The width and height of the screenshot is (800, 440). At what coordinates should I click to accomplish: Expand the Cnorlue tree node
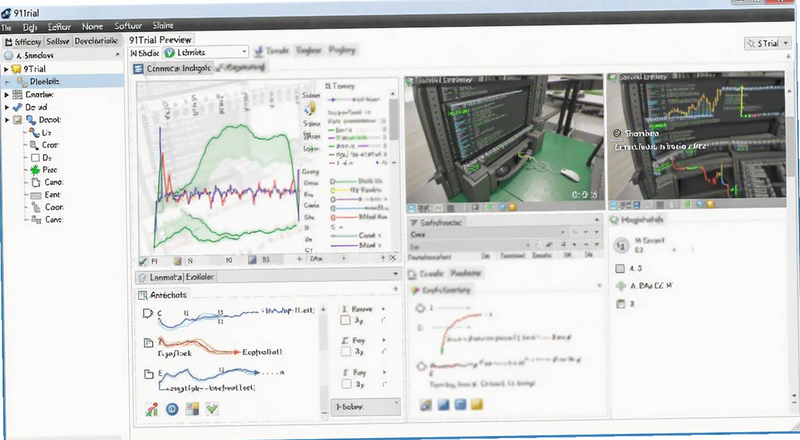[7, 94]
